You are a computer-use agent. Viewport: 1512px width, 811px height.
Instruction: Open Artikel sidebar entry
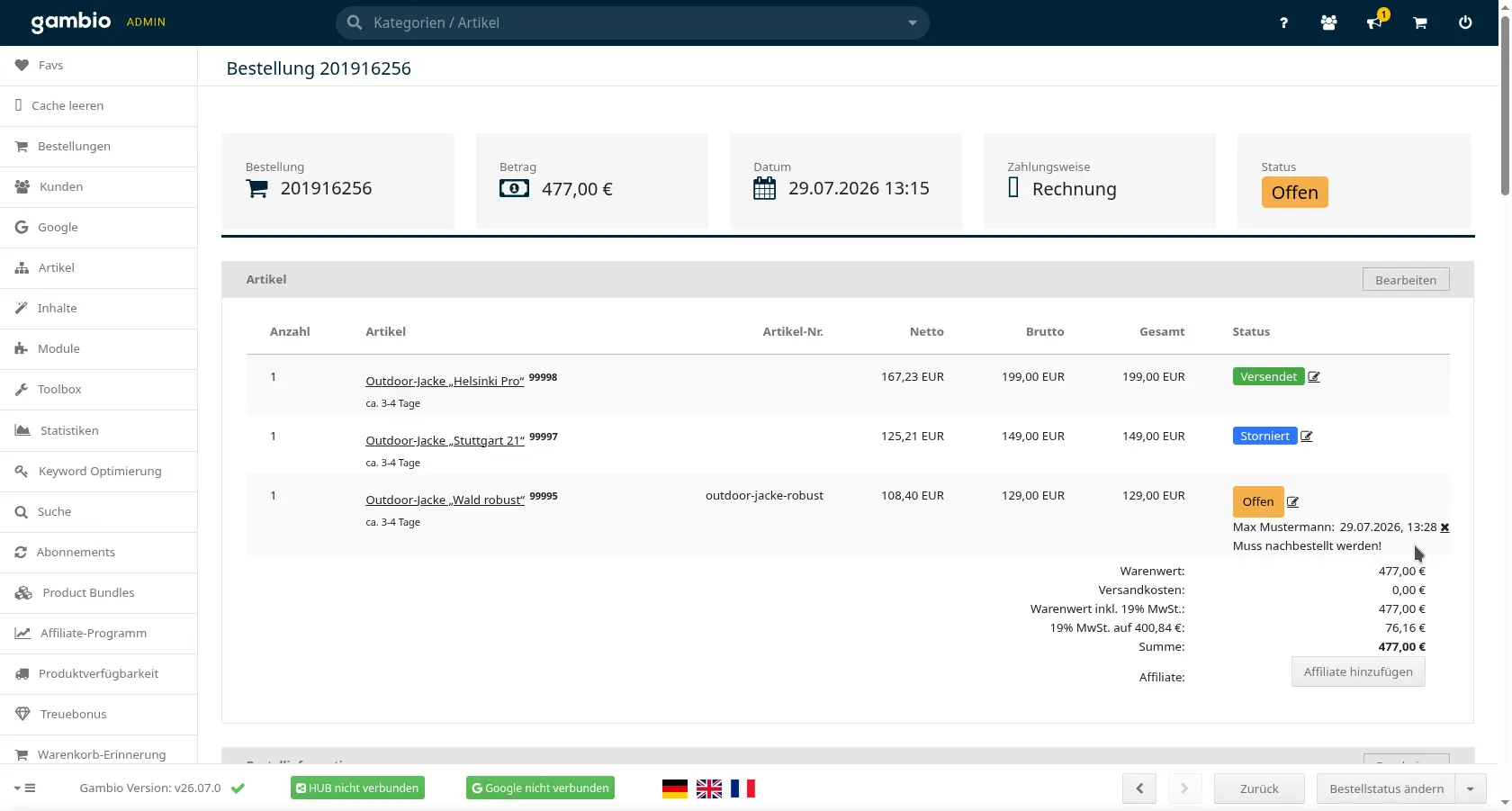(99, 268)
